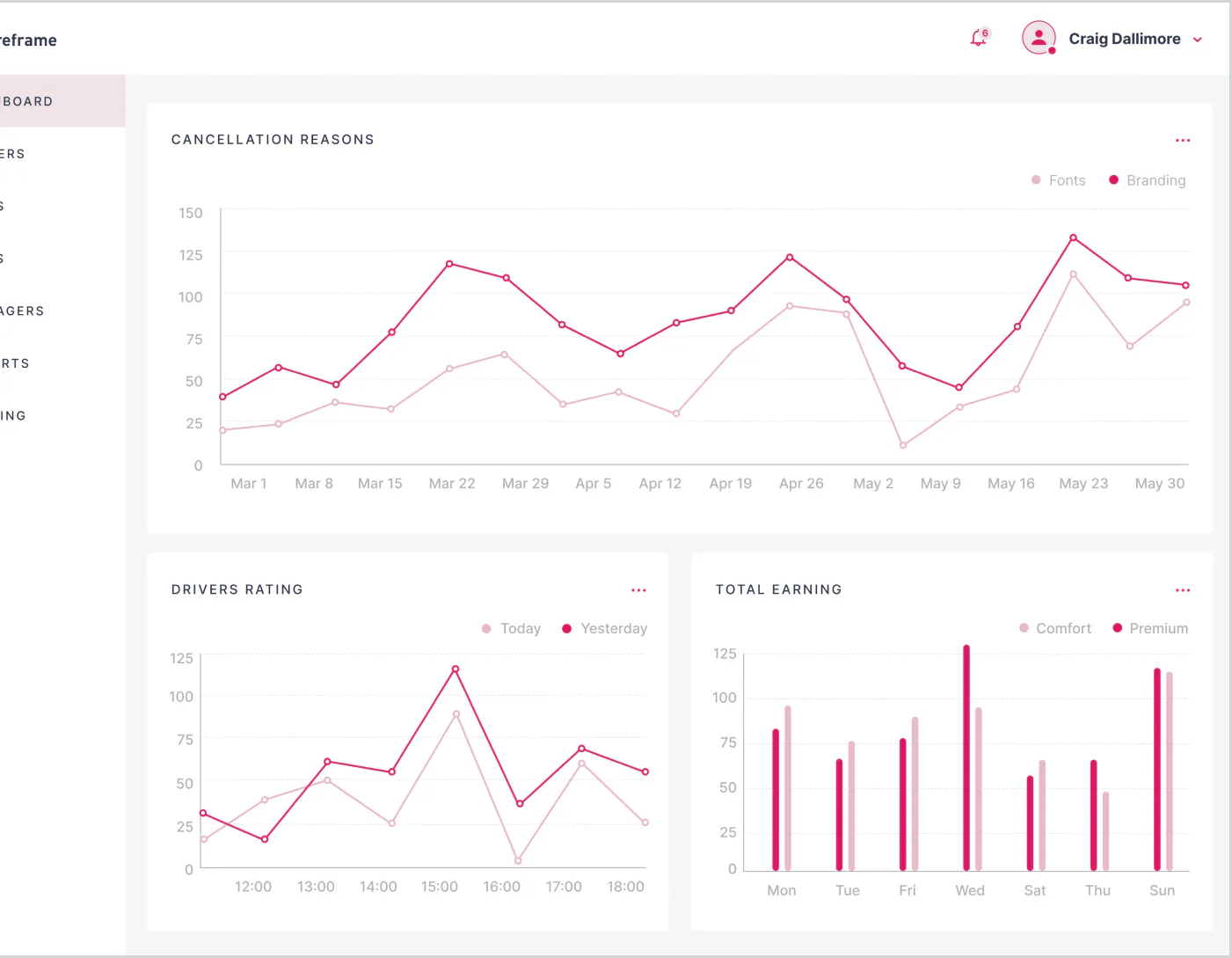Open the notifications bell icon
This screenshot has height=958, width=1232.
tap(978, 38)
